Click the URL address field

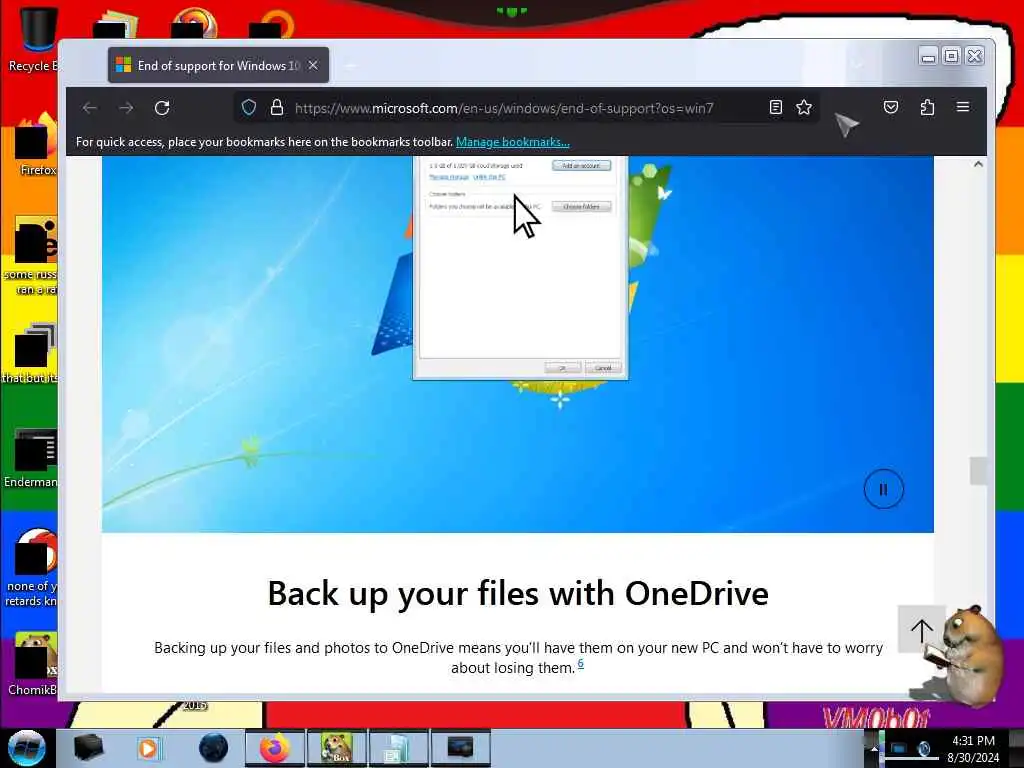[504, 108]
